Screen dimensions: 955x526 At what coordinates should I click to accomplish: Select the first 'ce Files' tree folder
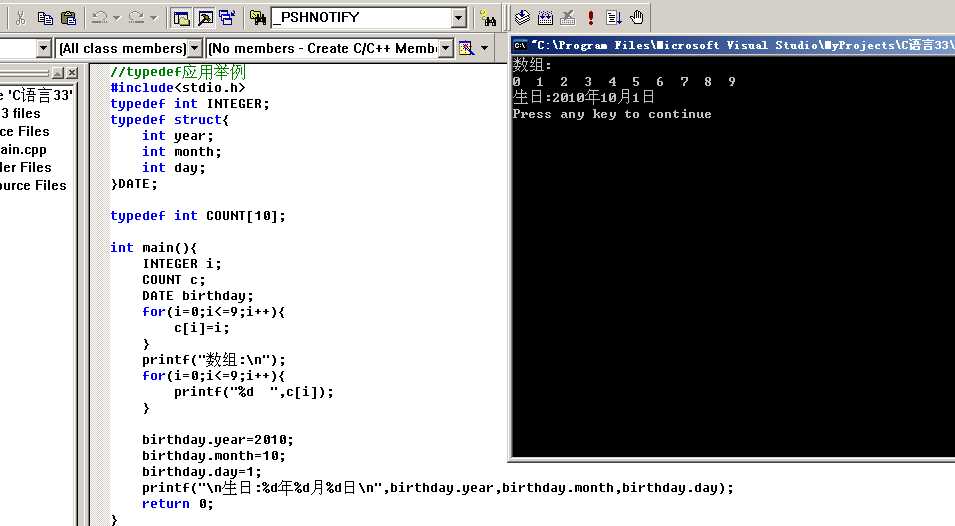pyautogui.click(x=25, y=132)
